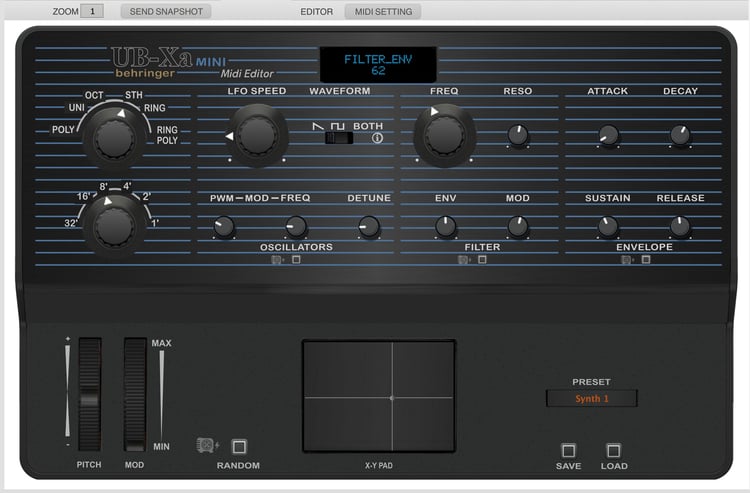This screenshot has width=750, height=493.
Task: Click the RELEASE knob
Action: (x=680, y=226)
